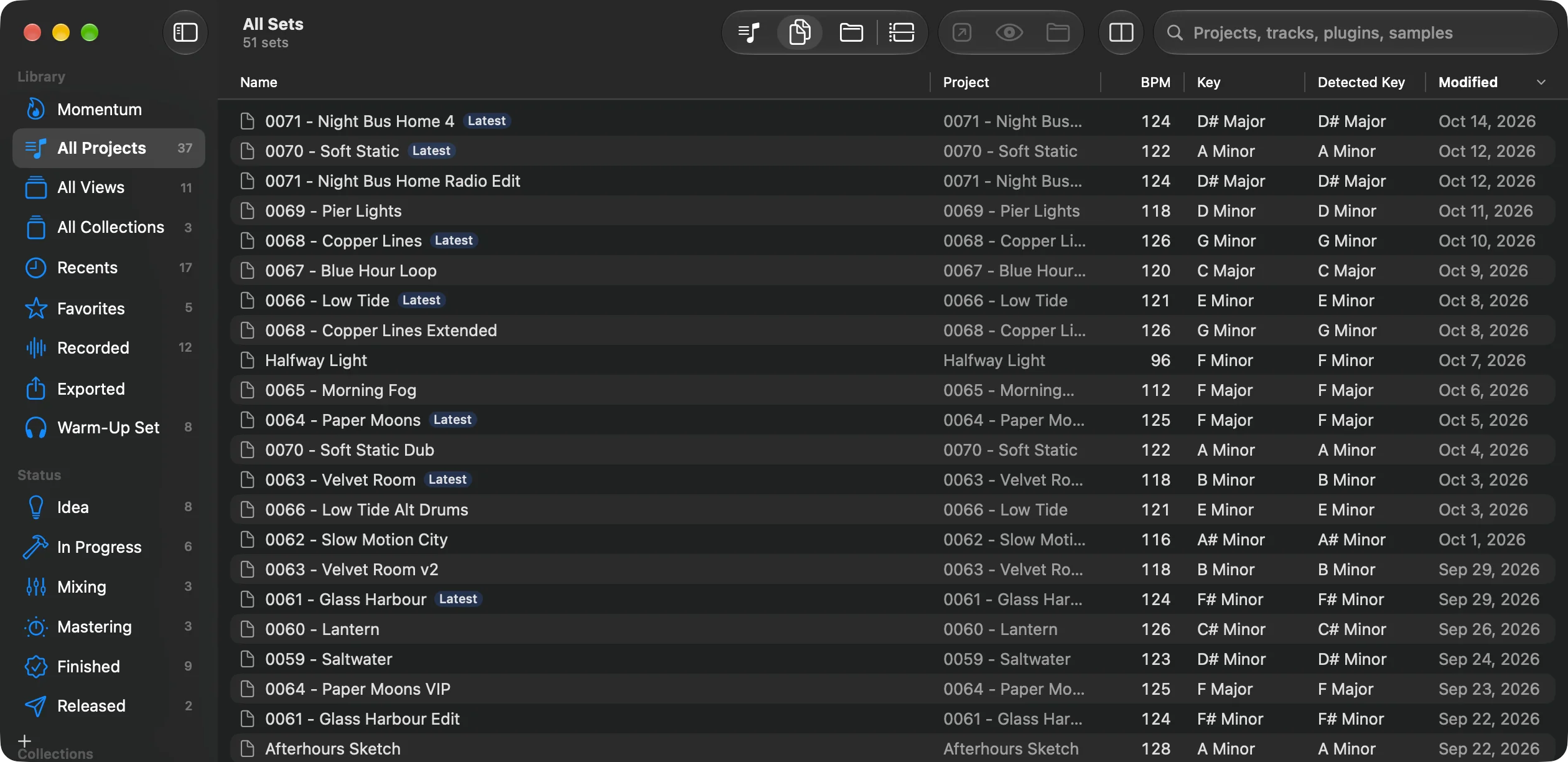Screen dimensions: 1568x762
Task: Show Recents list
Action: click(x=109, y=268)
